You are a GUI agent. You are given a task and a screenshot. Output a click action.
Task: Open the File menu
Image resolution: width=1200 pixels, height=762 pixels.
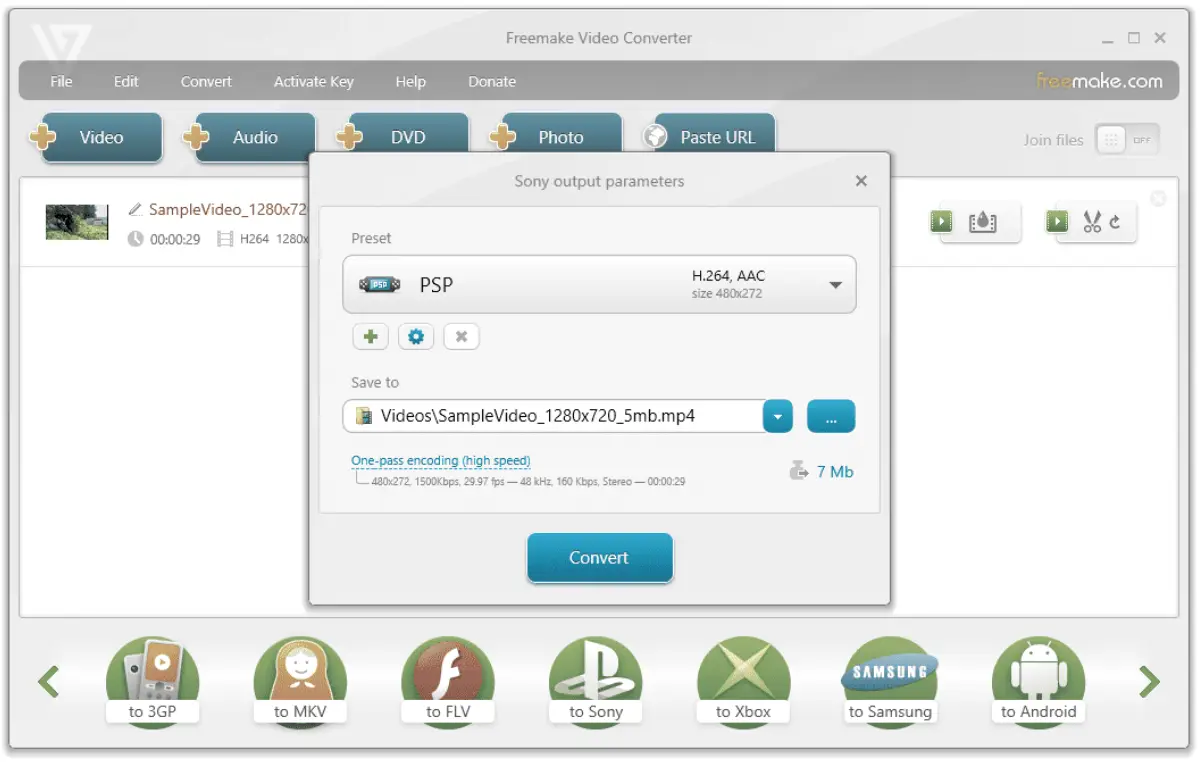pyautogui.click(x=61, y=82)
